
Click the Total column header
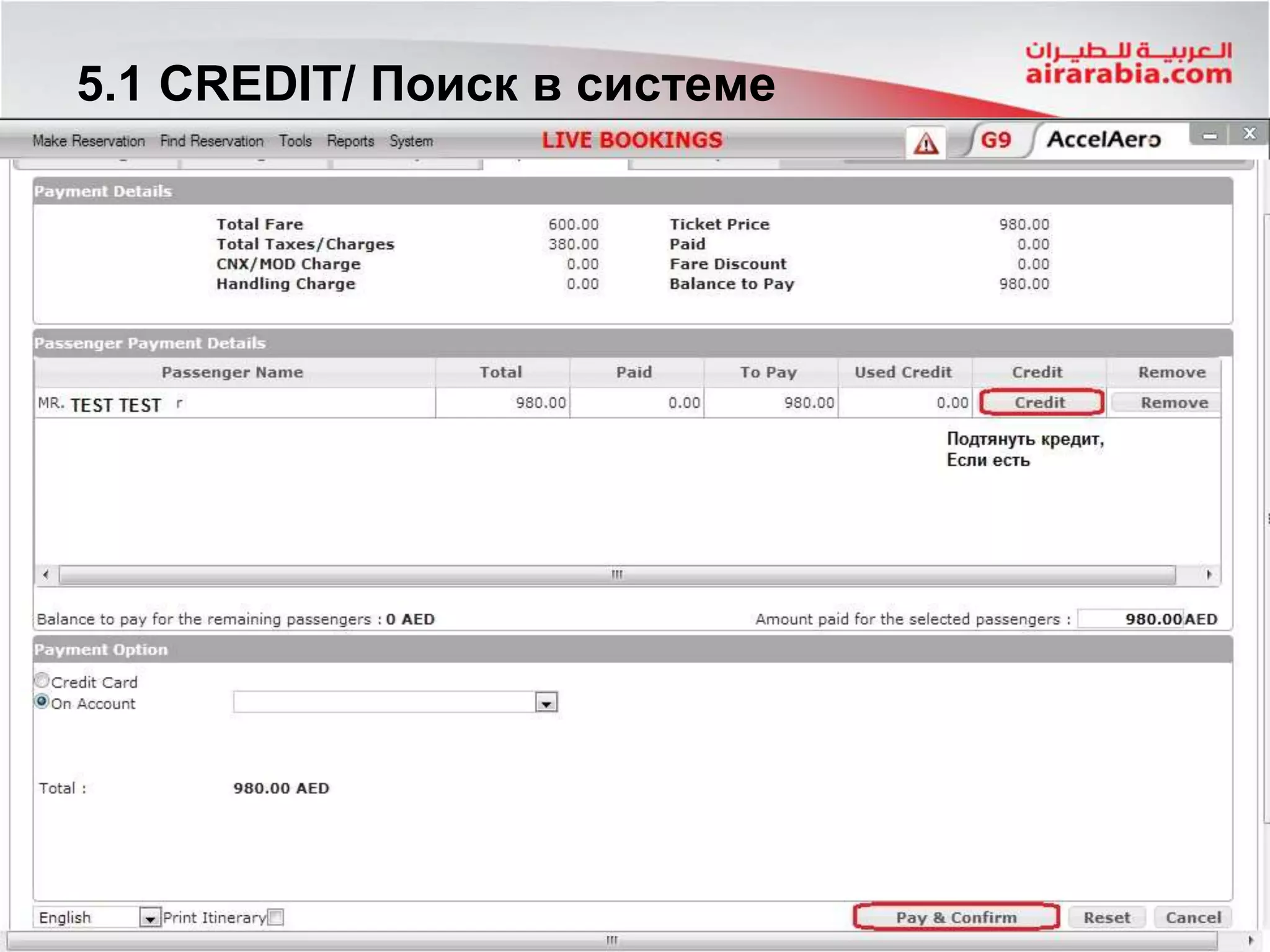502,372
